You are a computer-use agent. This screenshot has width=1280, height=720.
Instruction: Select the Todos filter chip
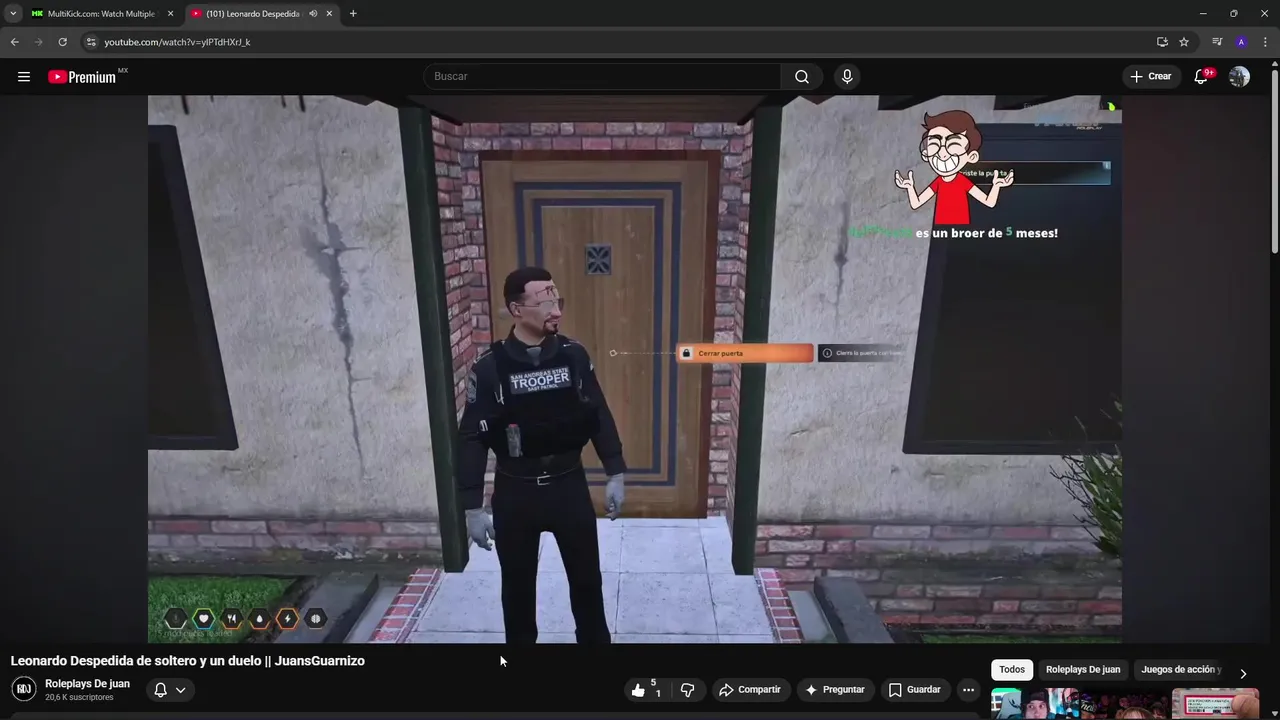1012,670
